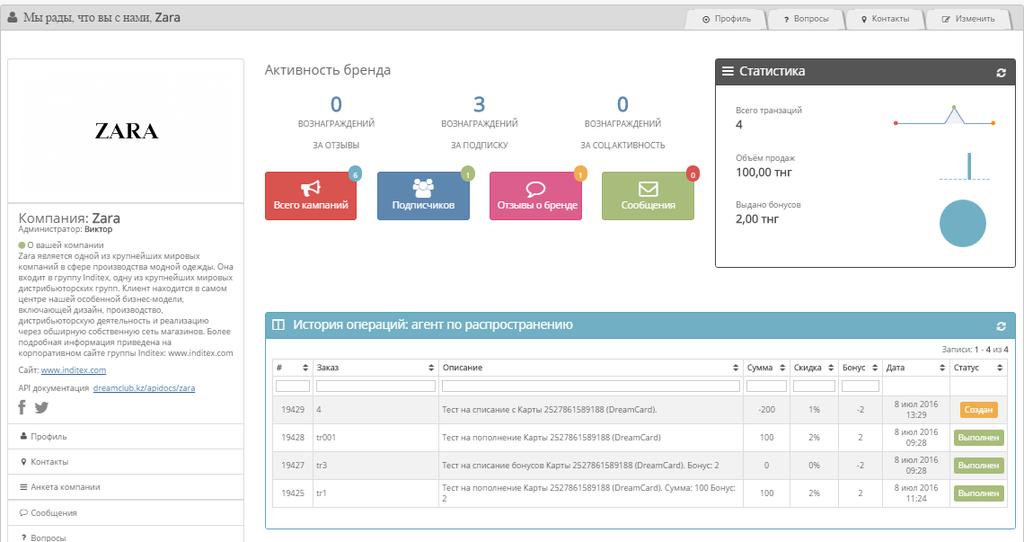
Task: Open the Сообщения green tile
Action: (x=648, y=196)
